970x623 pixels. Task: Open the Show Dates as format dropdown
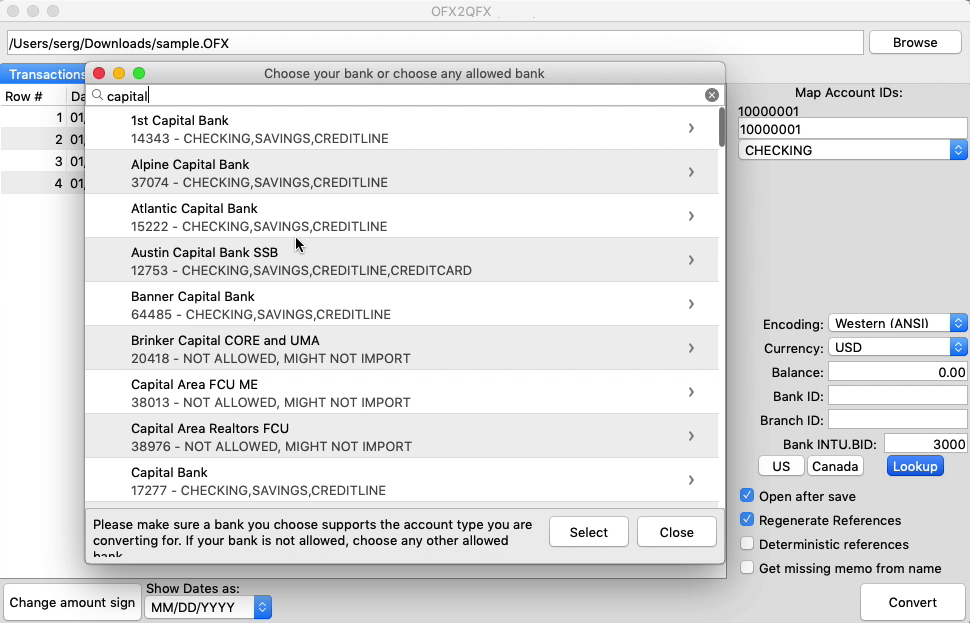point(208,607)
